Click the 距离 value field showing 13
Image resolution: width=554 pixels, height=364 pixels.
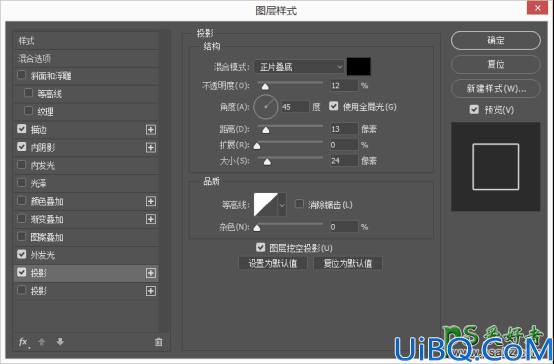click(344, 129)
